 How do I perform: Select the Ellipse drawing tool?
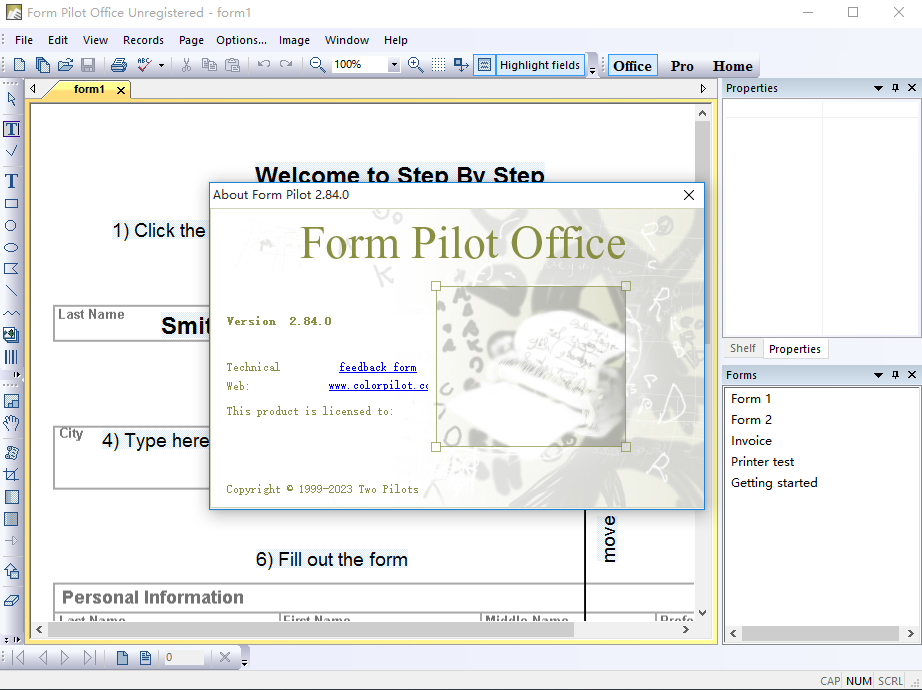tap(12, 249)
